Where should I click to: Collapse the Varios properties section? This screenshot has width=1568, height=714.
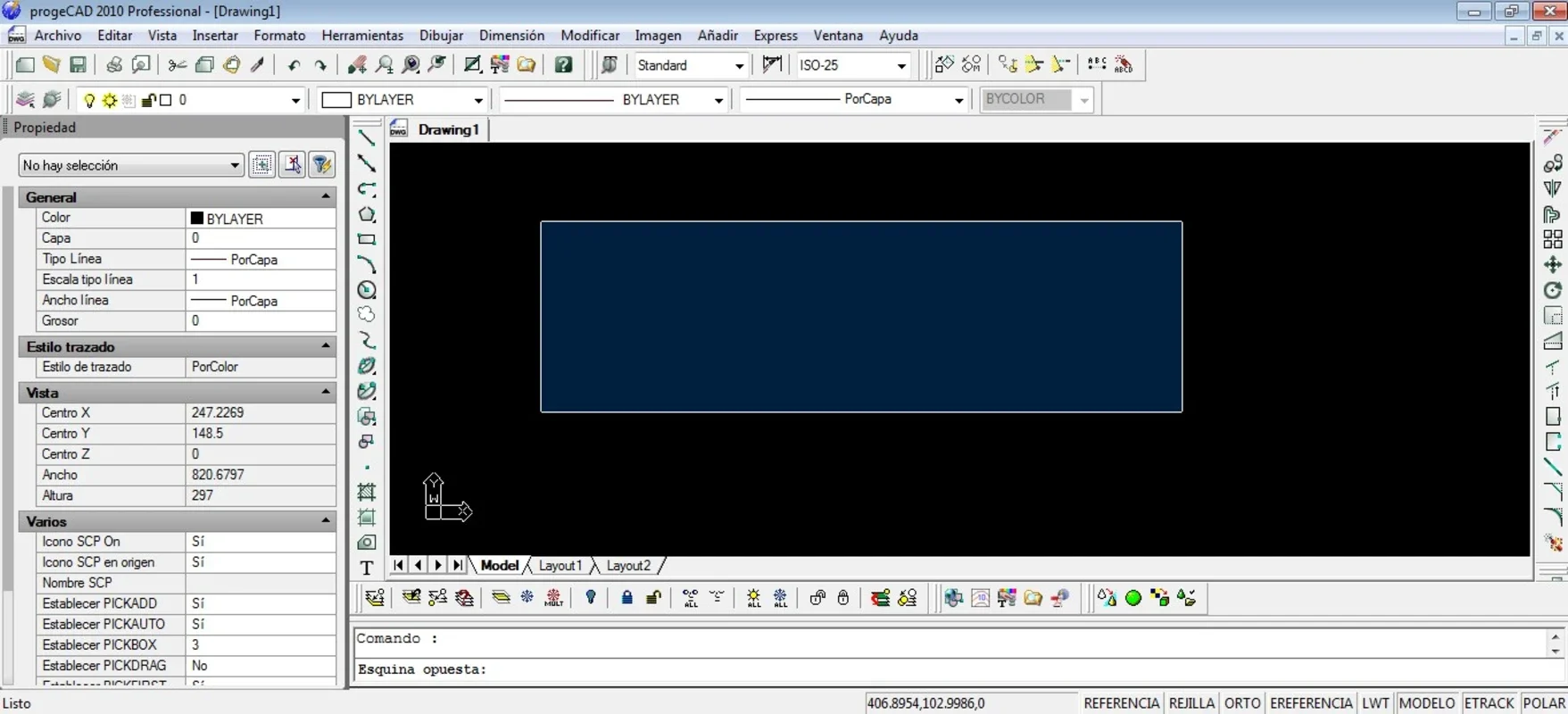326,520
